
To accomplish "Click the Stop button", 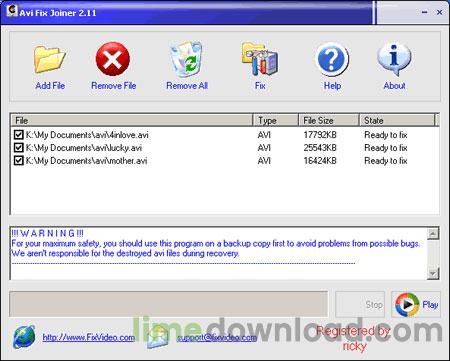I will 360,304.
